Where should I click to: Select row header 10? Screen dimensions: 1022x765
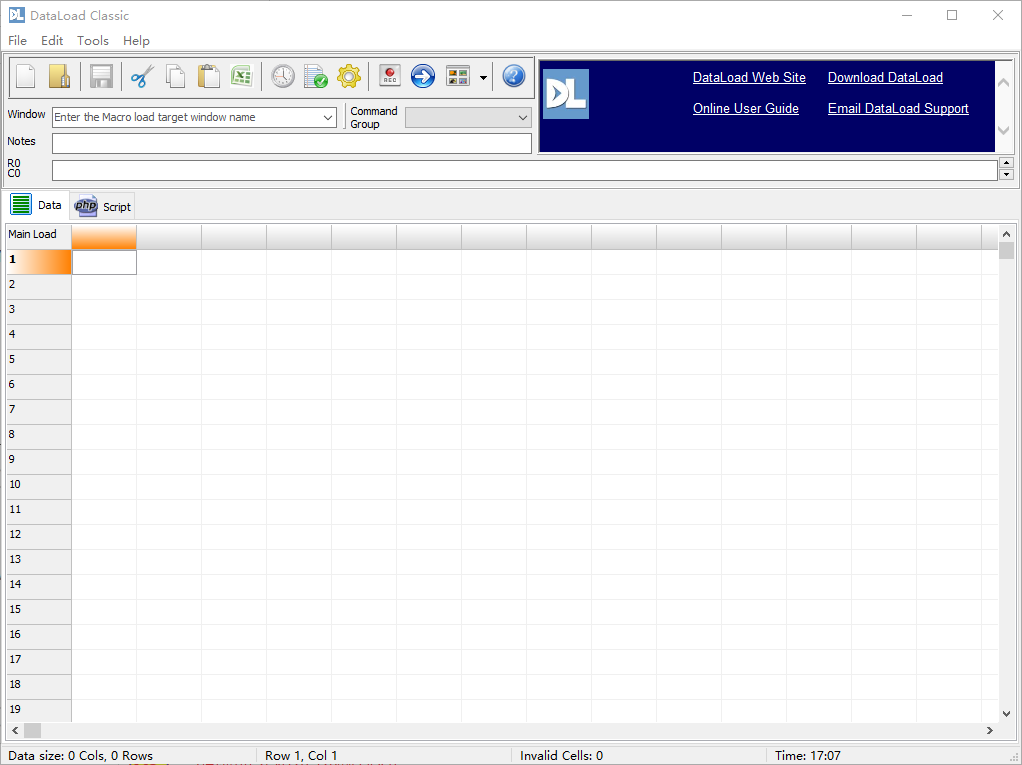(x=38, y=487)
